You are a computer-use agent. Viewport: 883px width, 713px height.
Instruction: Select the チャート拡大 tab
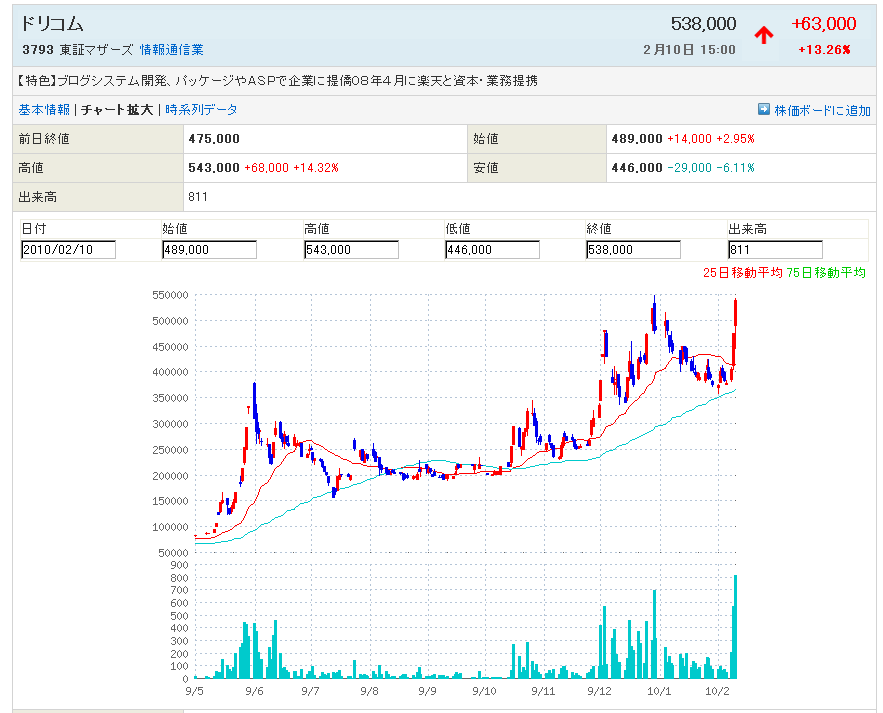pos(117,110)
